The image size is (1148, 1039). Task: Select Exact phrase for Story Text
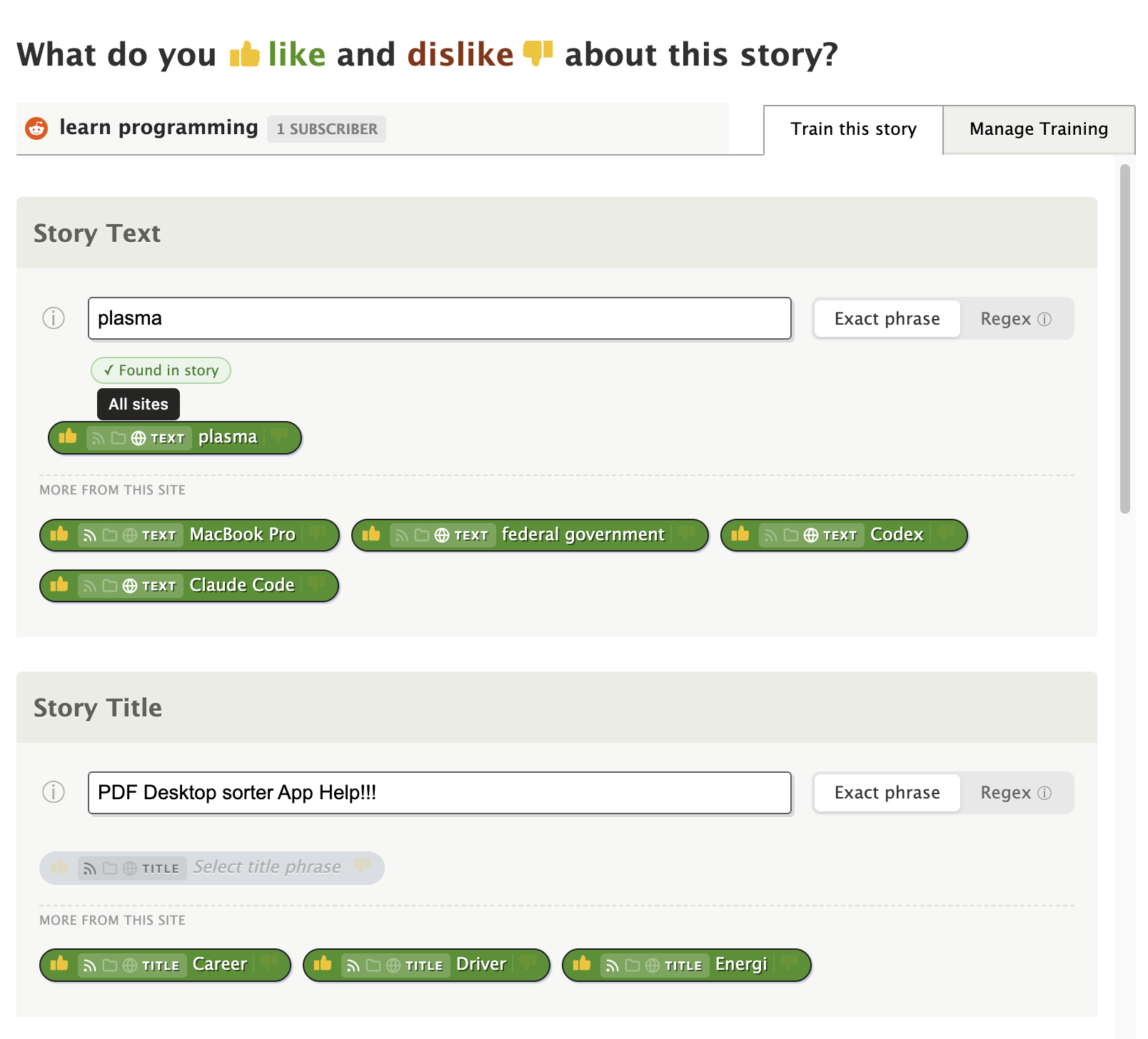887,319
